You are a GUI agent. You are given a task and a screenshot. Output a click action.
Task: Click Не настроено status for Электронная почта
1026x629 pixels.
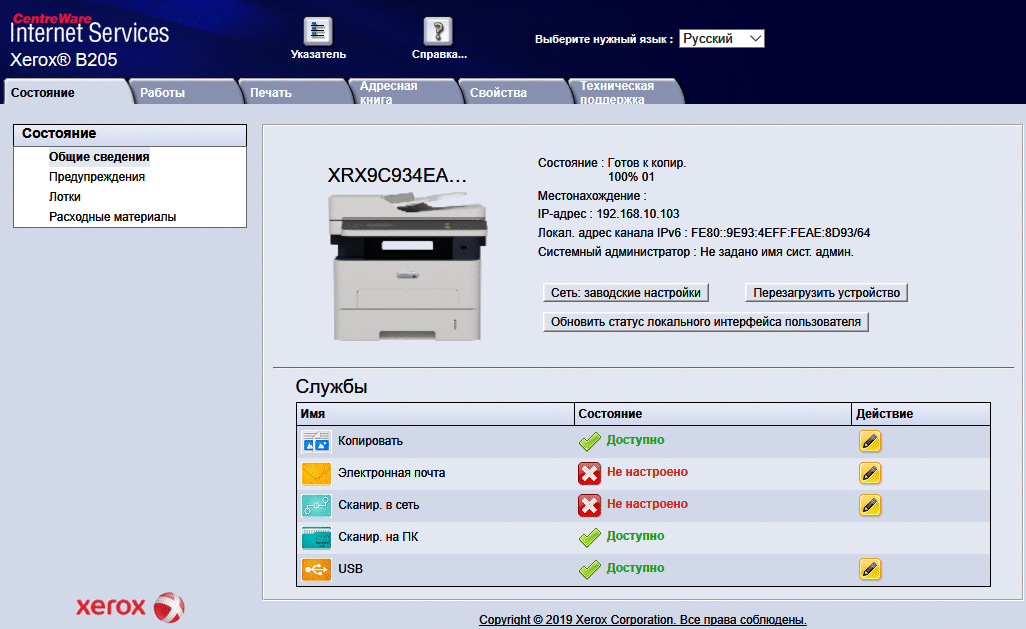(647, 472)
